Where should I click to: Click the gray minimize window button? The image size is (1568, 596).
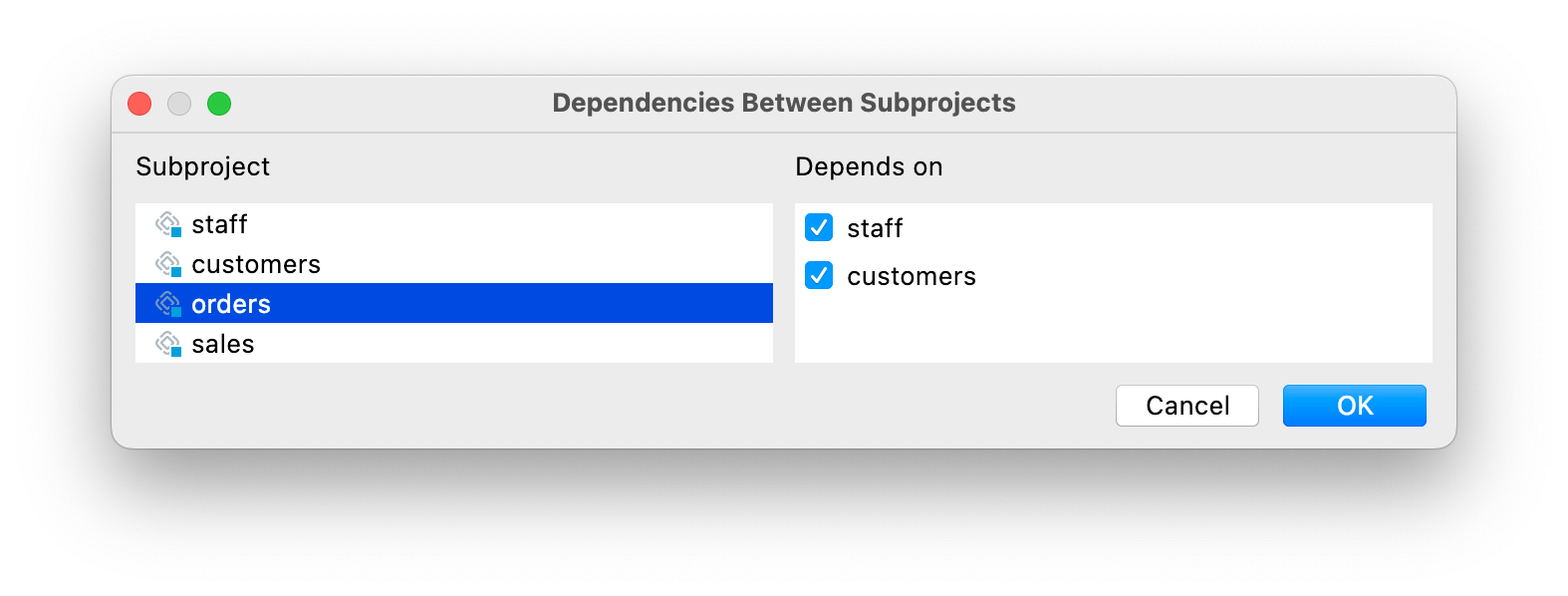179,104
